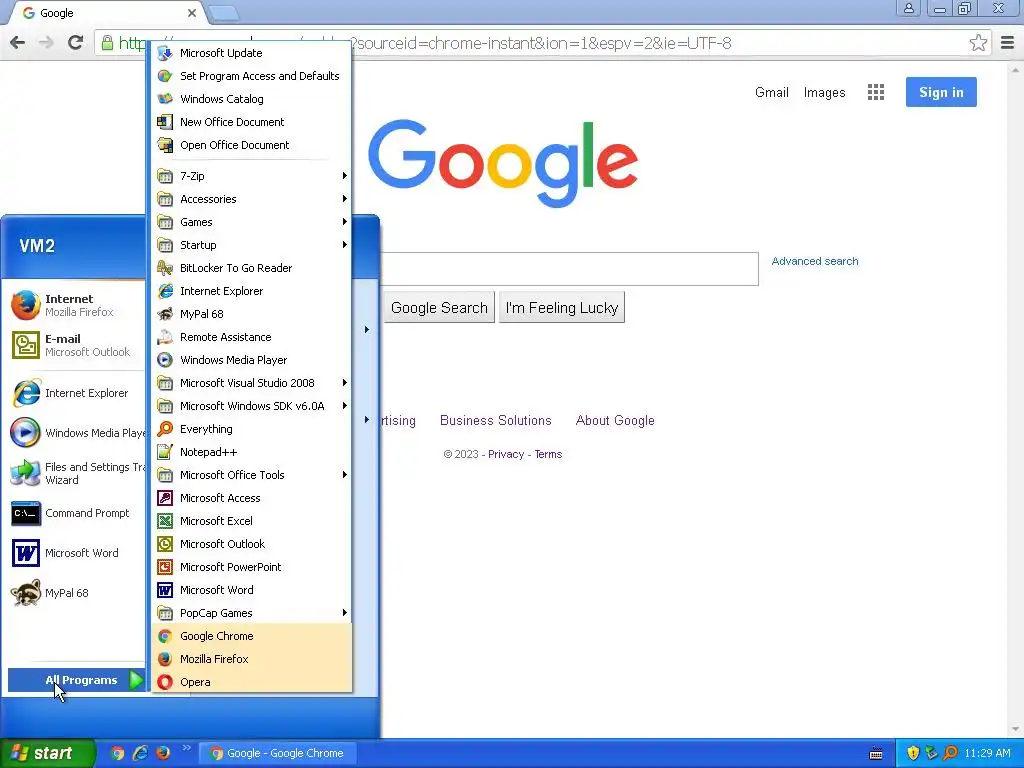
Task: Click the Windows start button
Action: (47, 753)
